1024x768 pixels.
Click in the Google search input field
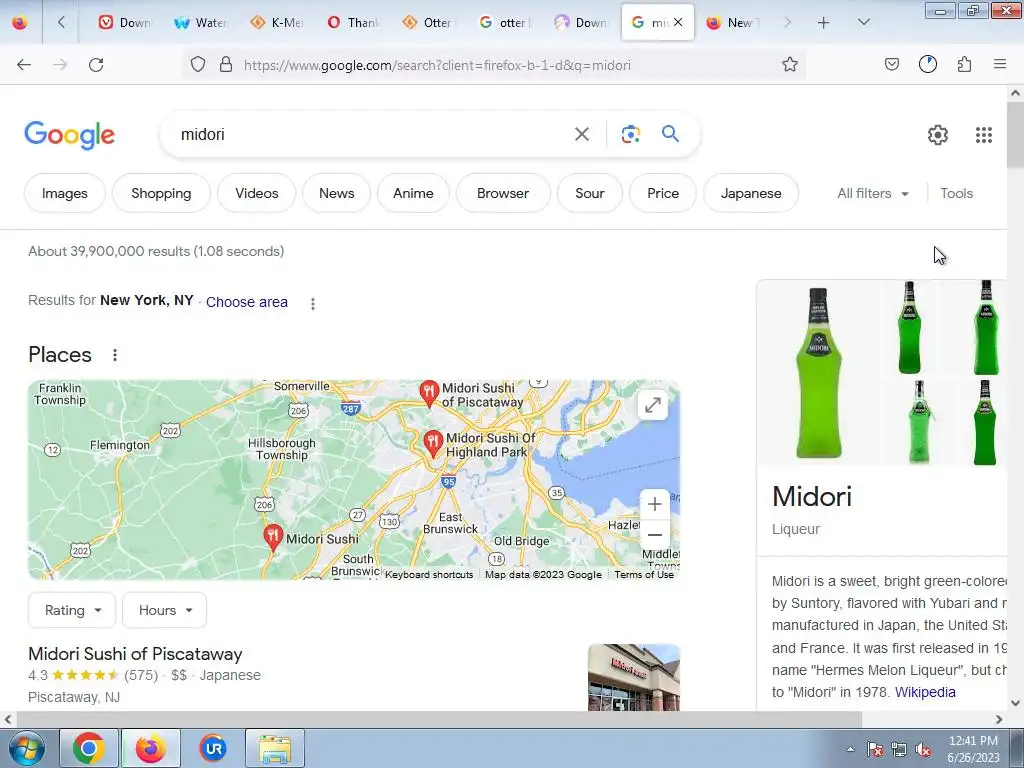point(372,135)
